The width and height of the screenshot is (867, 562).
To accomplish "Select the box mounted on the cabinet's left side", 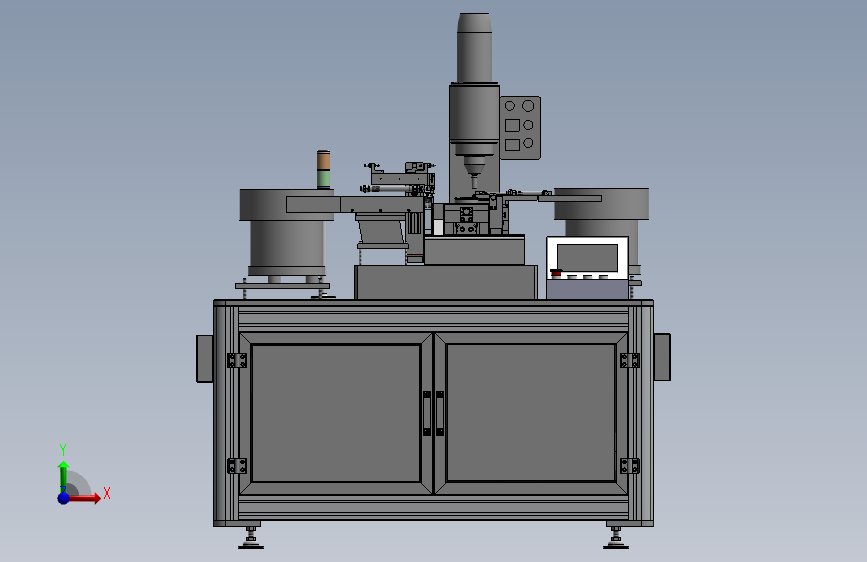I will (x=205, y=358).
